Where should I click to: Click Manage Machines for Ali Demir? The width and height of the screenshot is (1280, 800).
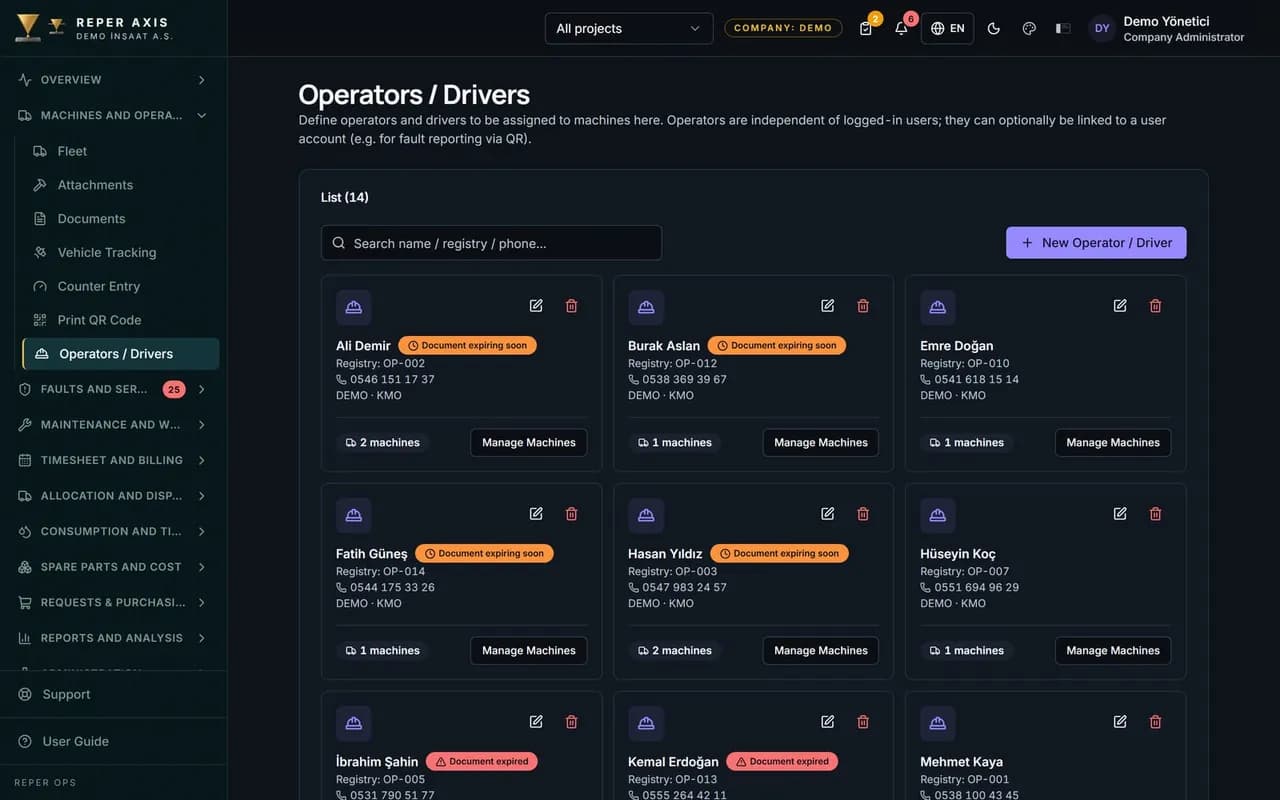click(x=529, y=443)
